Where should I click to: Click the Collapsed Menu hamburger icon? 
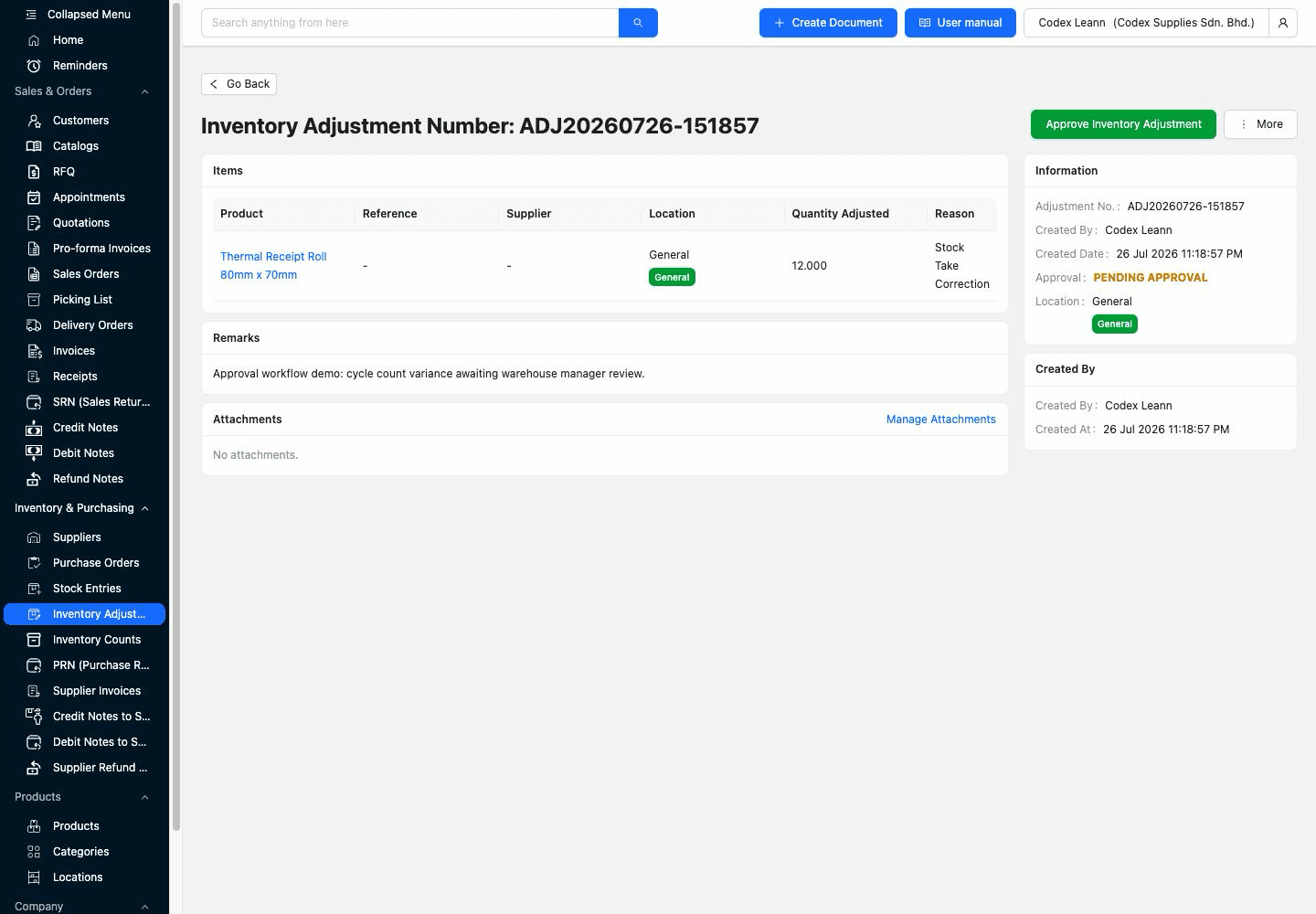tap(31, 15)
